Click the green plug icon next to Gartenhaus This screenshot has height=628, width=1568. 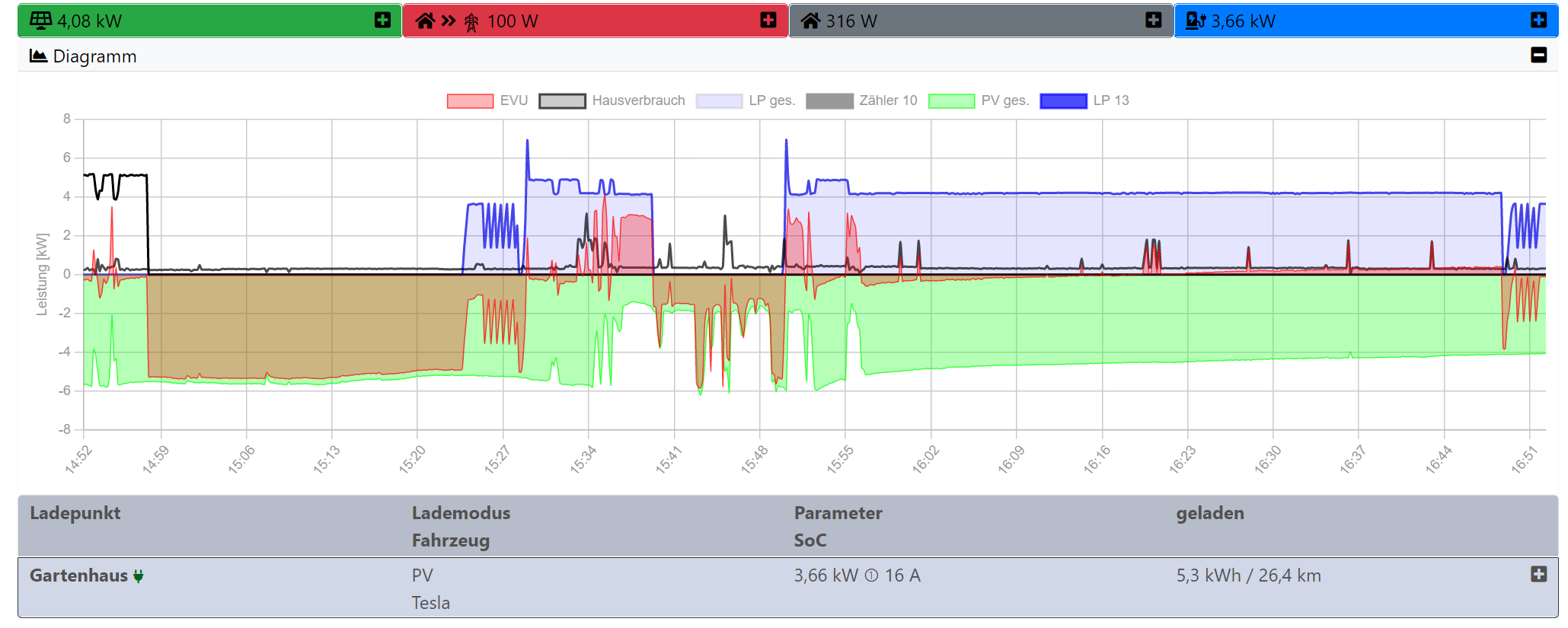coord(138,576)
